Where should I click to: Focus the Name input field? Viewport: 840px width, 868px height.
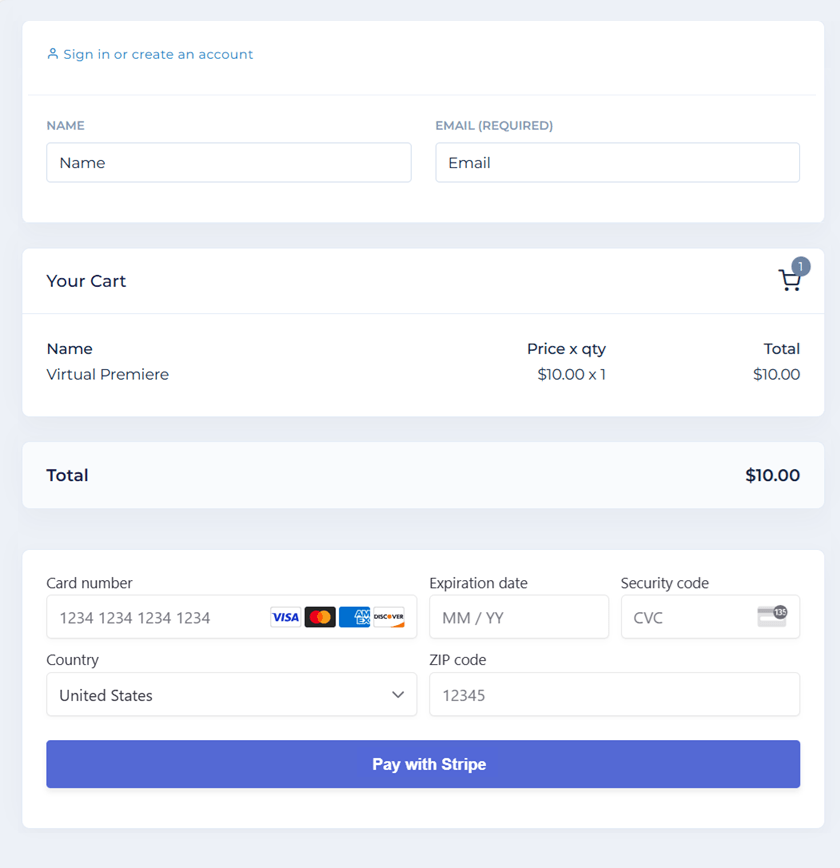229,162
